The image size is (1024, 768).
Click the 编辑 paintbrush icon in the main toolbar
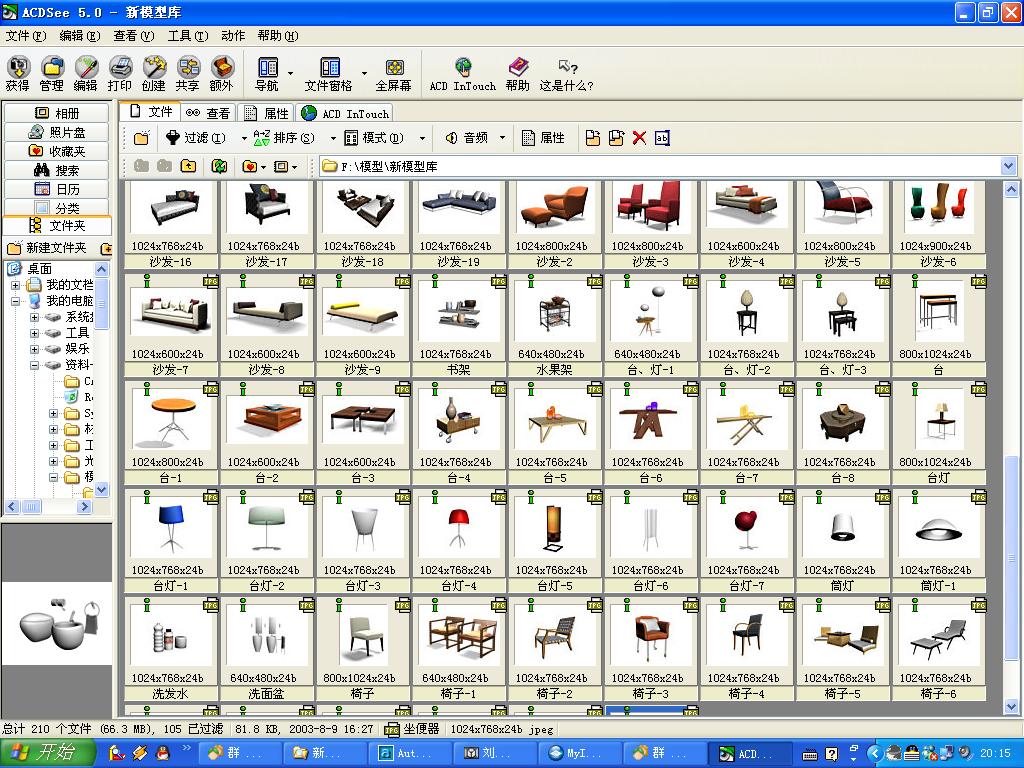pyautogui.click(x=86, y=73)
